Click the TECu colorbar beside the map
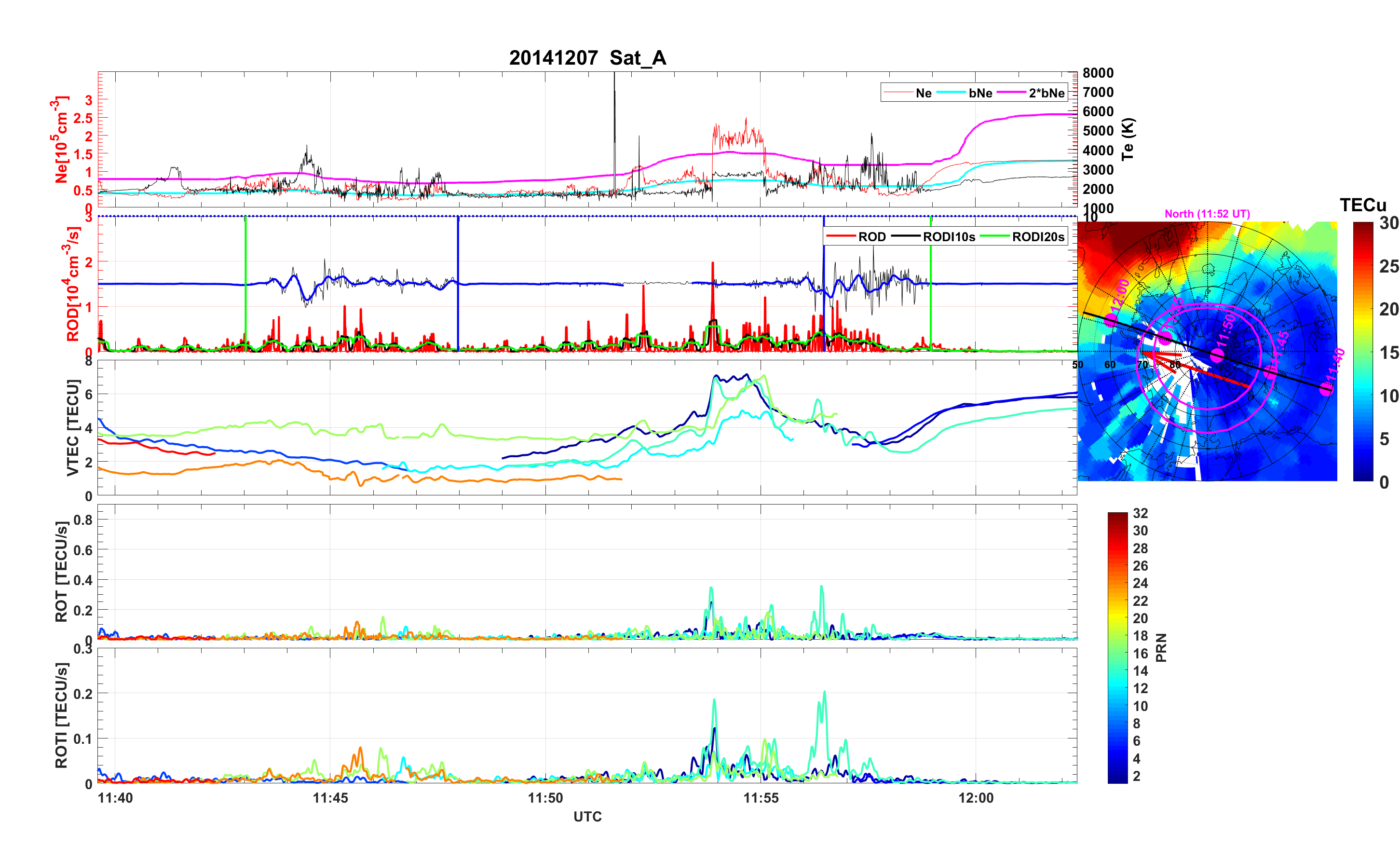 click(1362, 351)
